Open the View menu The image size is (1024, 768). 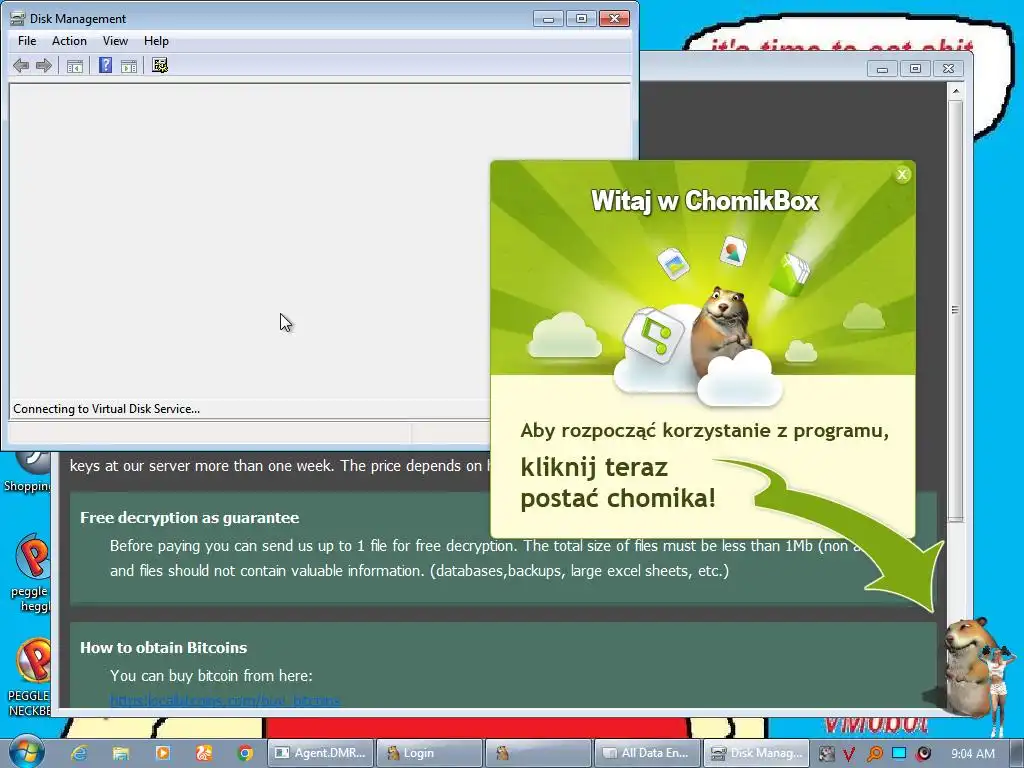(x=115, y=40)
